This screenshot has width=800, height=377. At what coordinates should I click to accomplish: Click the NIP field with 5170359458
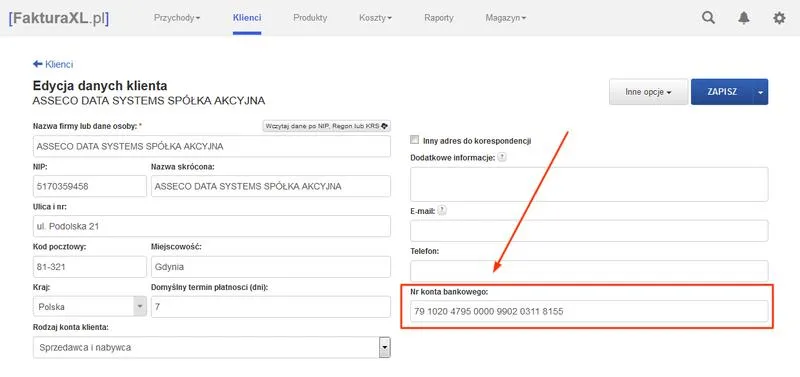point(90,186)
